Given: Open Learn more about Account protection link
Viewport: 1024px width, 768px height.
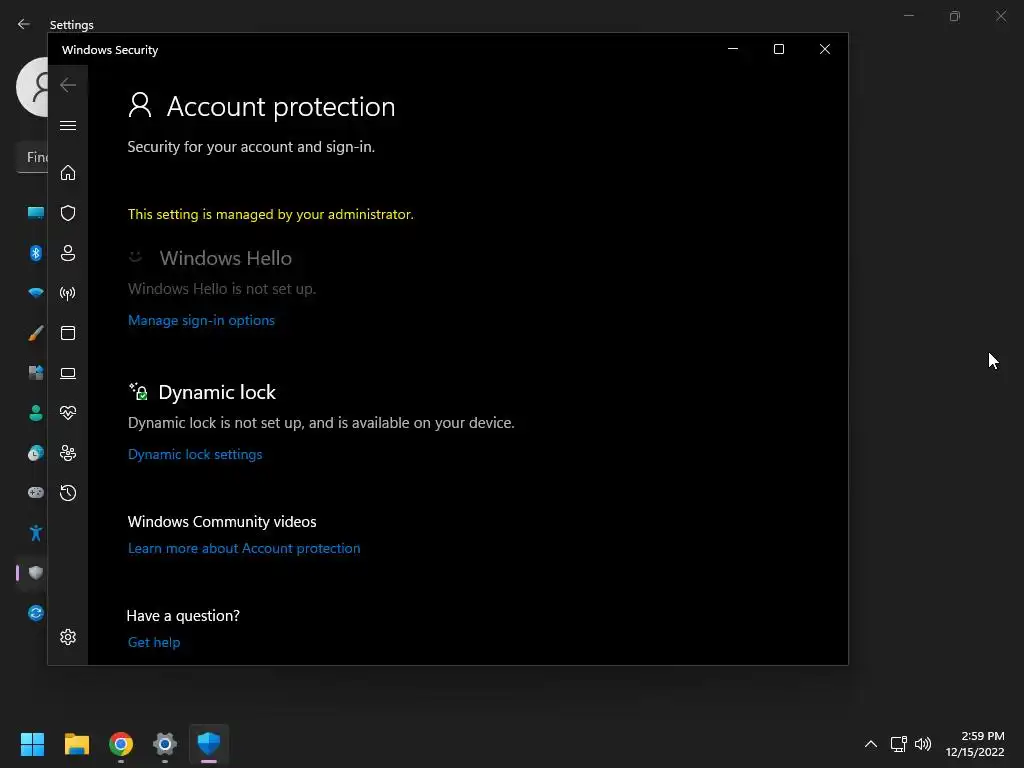Looking at the screenshot, I should [244, 549].
